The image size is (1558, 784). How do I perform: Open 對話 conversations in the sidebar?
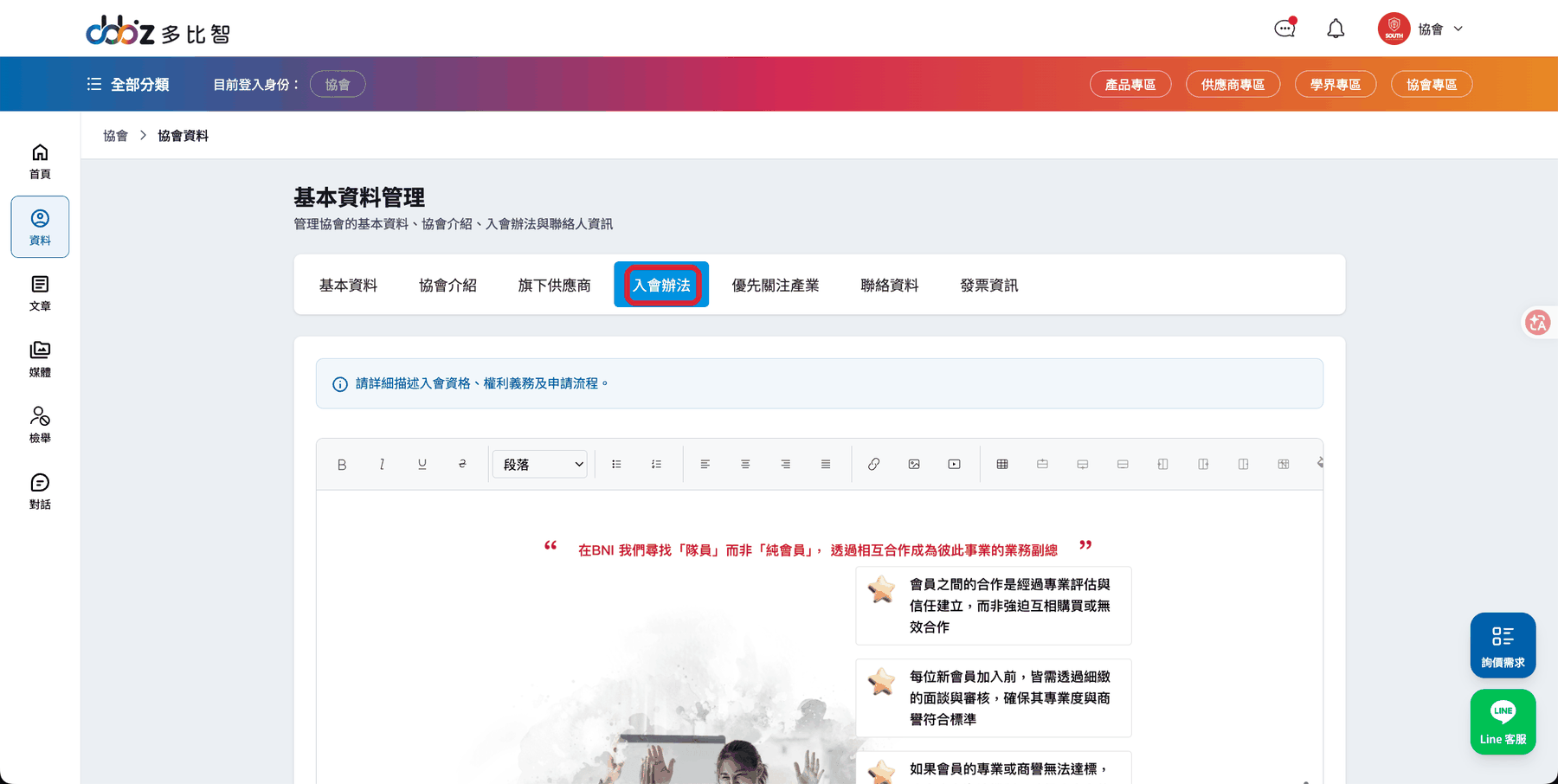coord(40,492)
